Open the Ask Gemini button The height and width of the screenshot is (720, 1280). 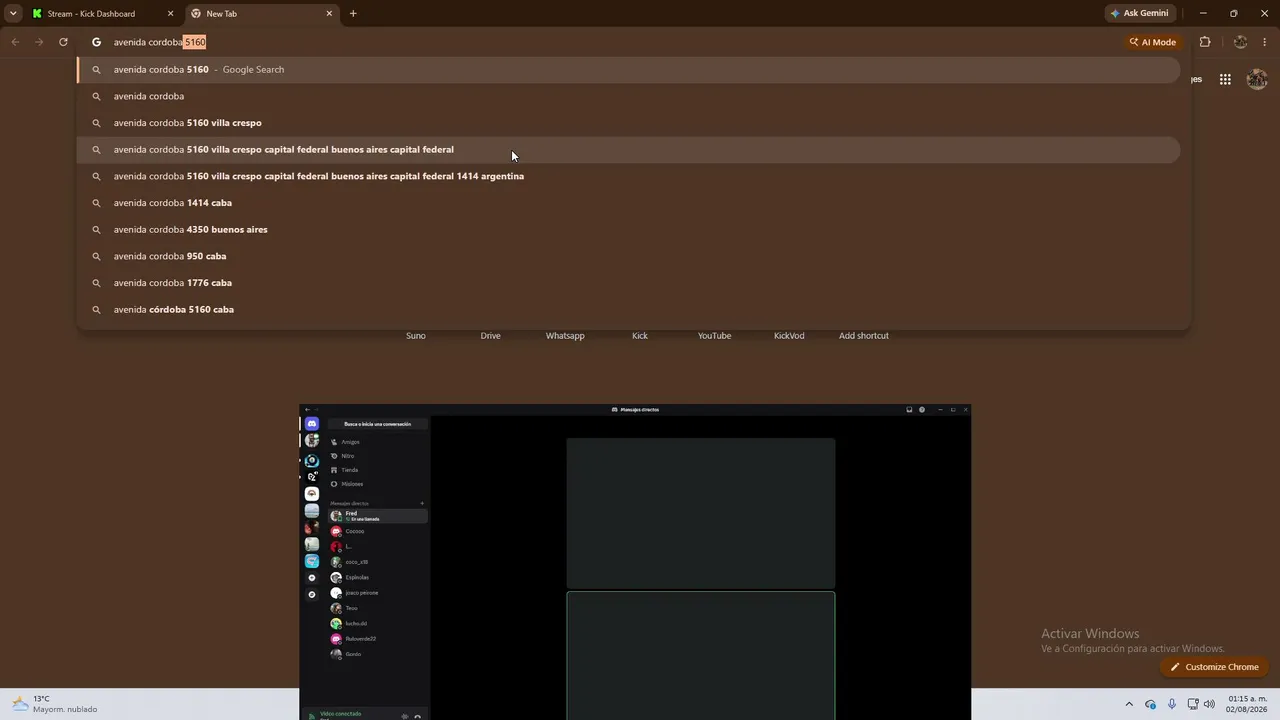[1139, 13]
